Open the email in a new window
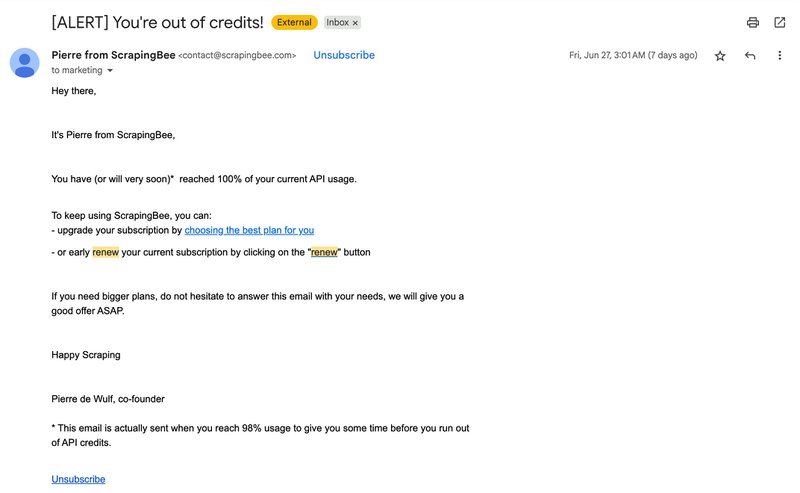The width and height of the screenshot is (800, 493). coord(779,22)
